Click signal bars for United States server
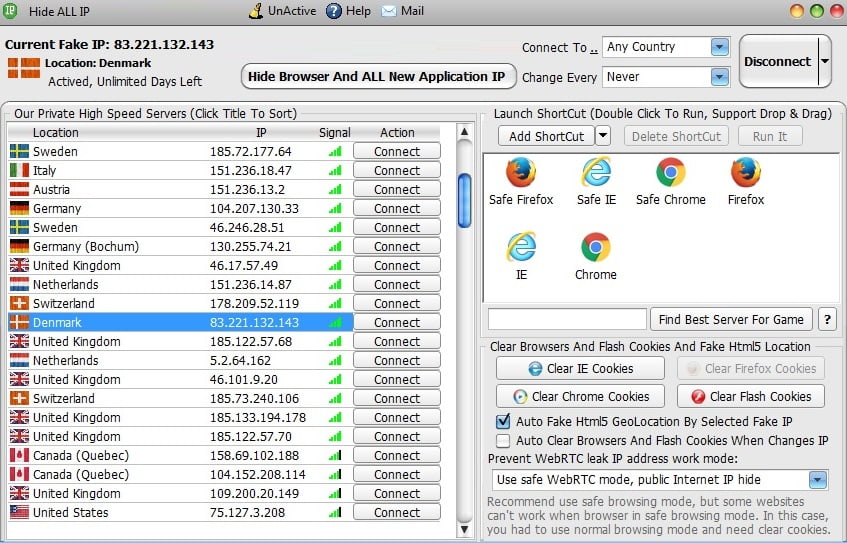847x543 pixels. tap(335, 513)
